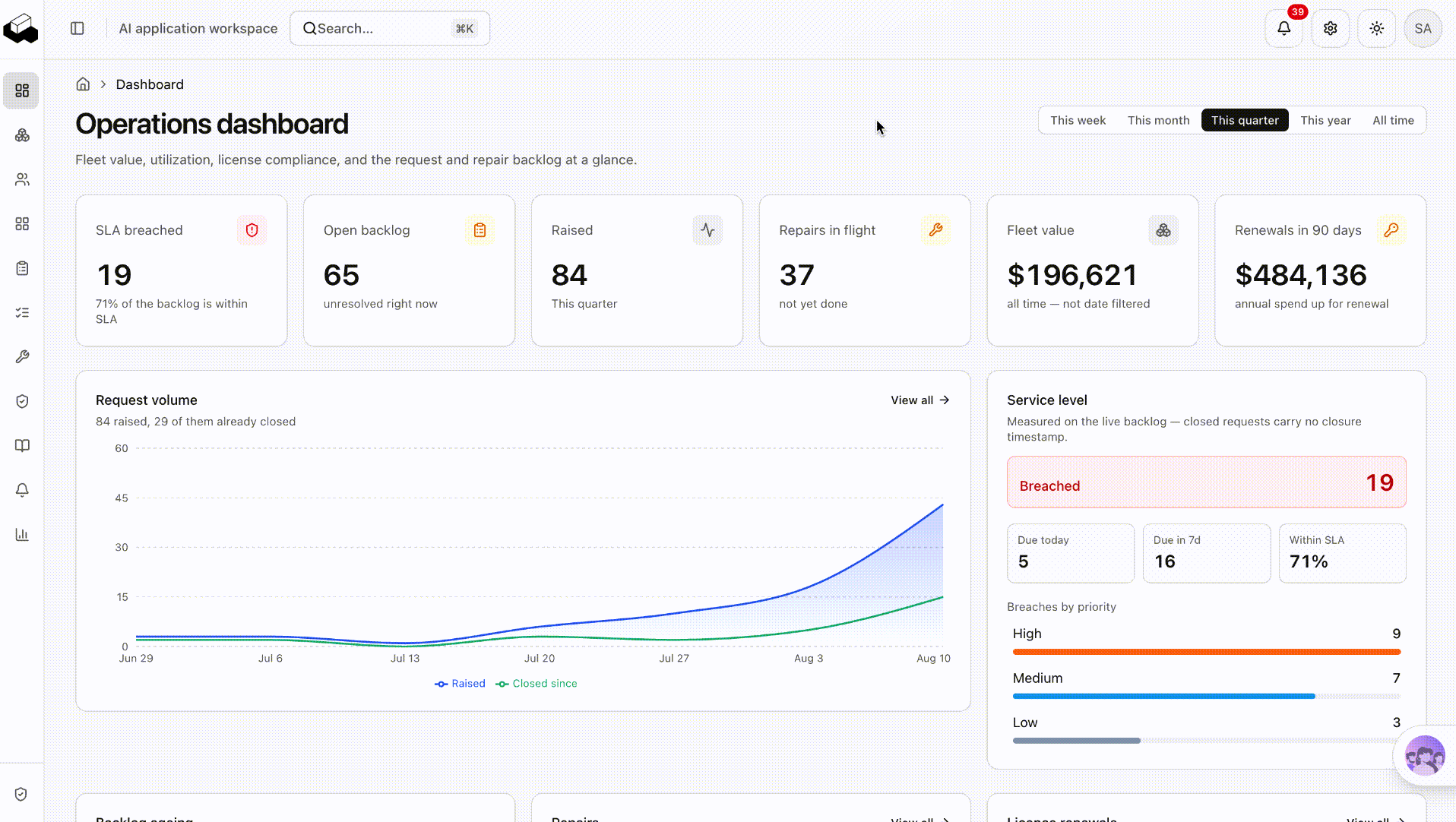Switch to This month range
This screenshot has height=822, width=1456.
tap(1158, 120)
